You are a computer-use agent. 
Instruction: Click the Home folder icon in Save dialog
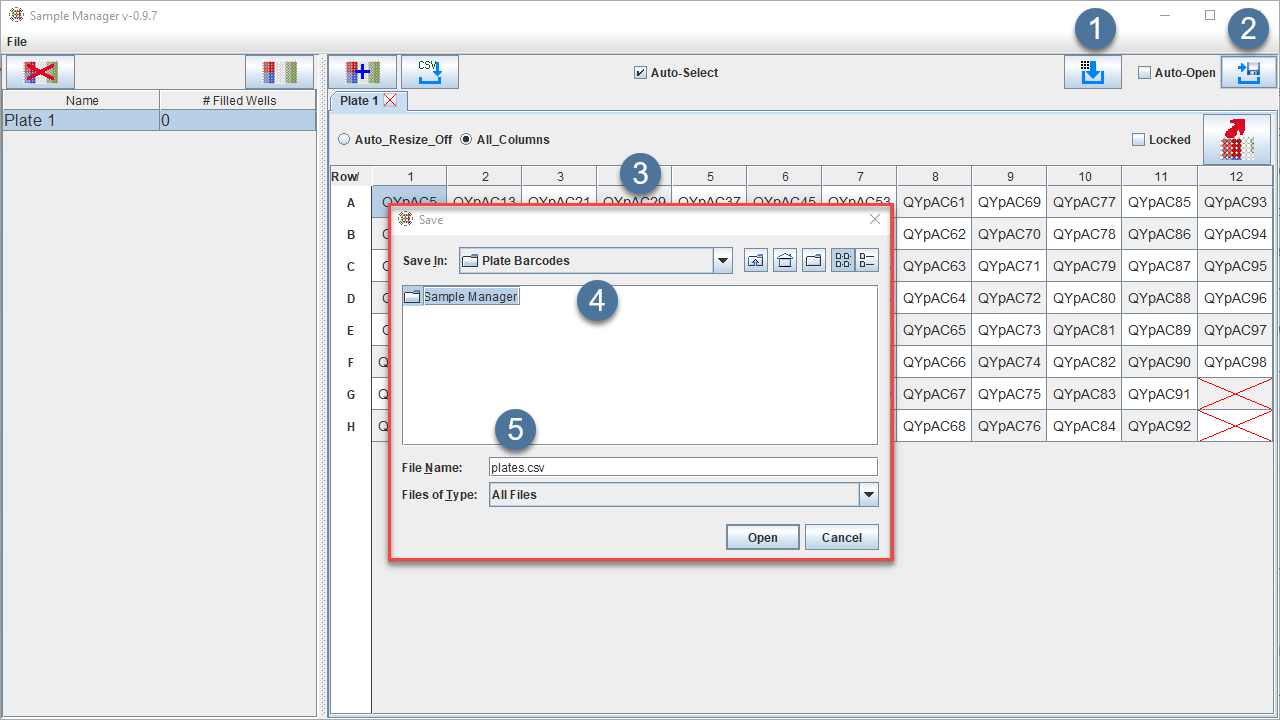pyautogui.click(x=785, y=261)
